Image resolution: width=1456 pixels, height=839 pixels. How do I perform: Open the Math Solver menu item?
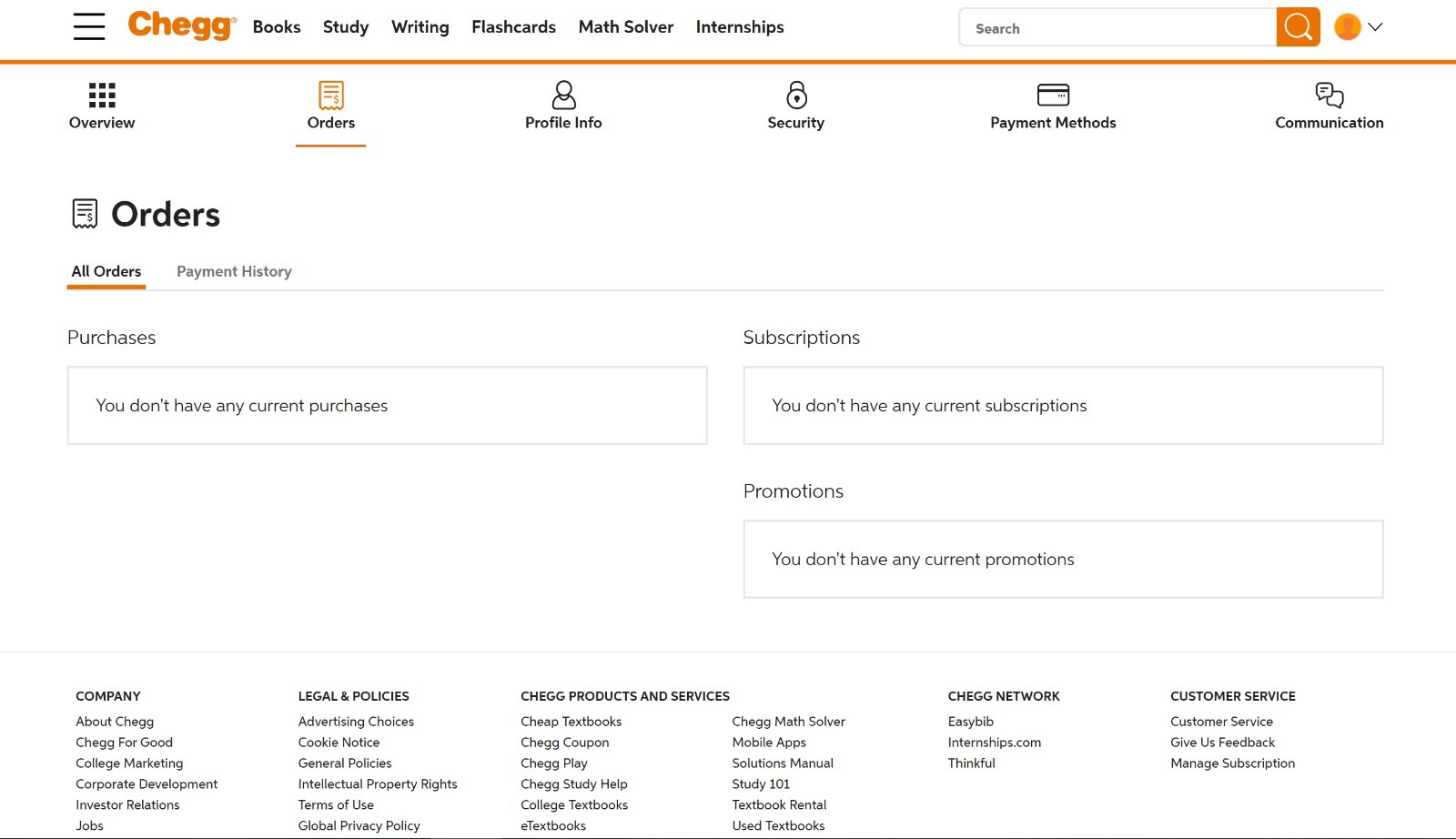click(x=626, y=27)
